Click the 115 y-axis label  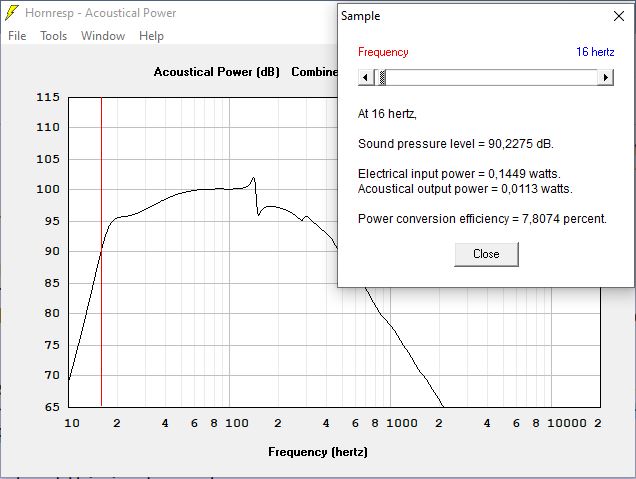(x=48, y=97)
